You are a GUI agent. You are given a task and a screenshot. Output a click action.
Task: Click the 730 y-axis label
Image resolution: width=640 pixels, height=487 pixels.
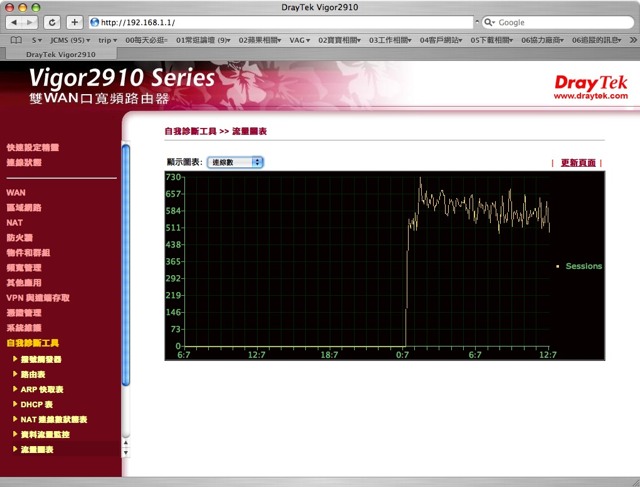click(x=173, y=177)
